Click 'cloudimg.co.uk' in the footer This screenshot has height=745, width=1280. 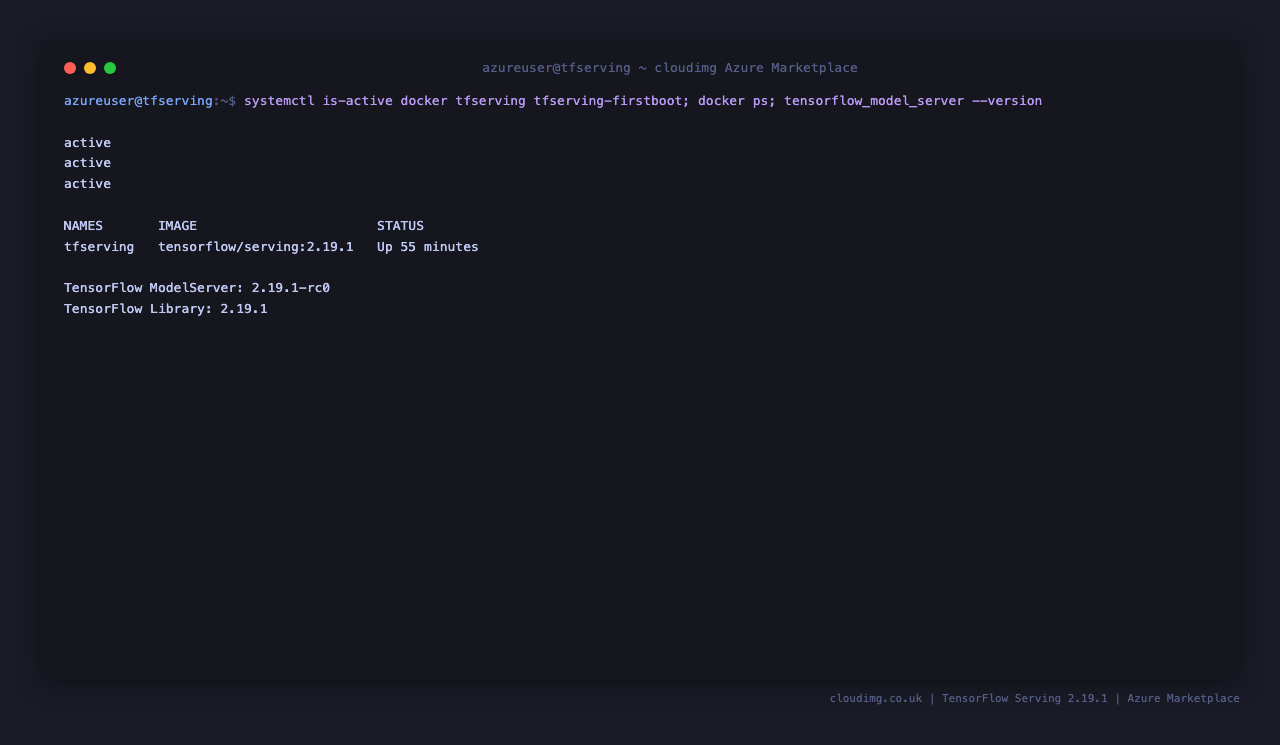pos(876,699)
